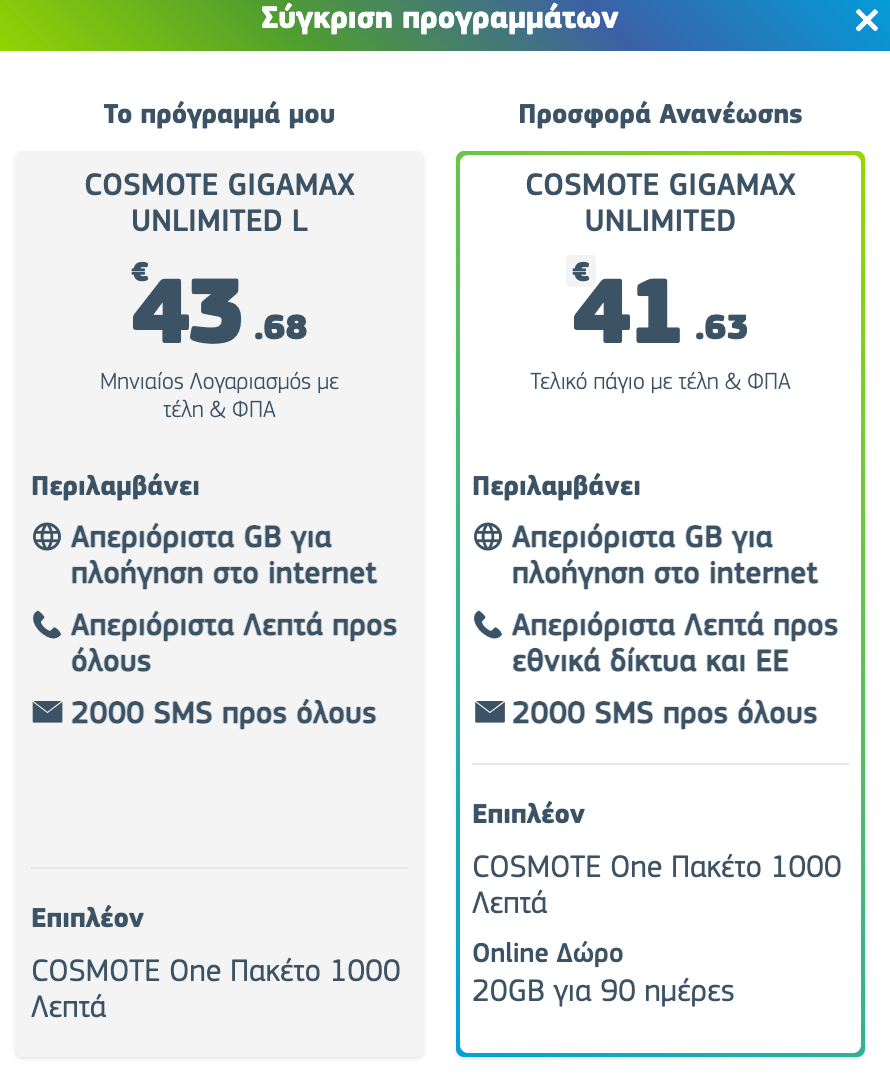Image resolution: width=890 pixels, height=1078 pixels.
Task: Click phone icon in current plan card
Action: pos(47,625)
